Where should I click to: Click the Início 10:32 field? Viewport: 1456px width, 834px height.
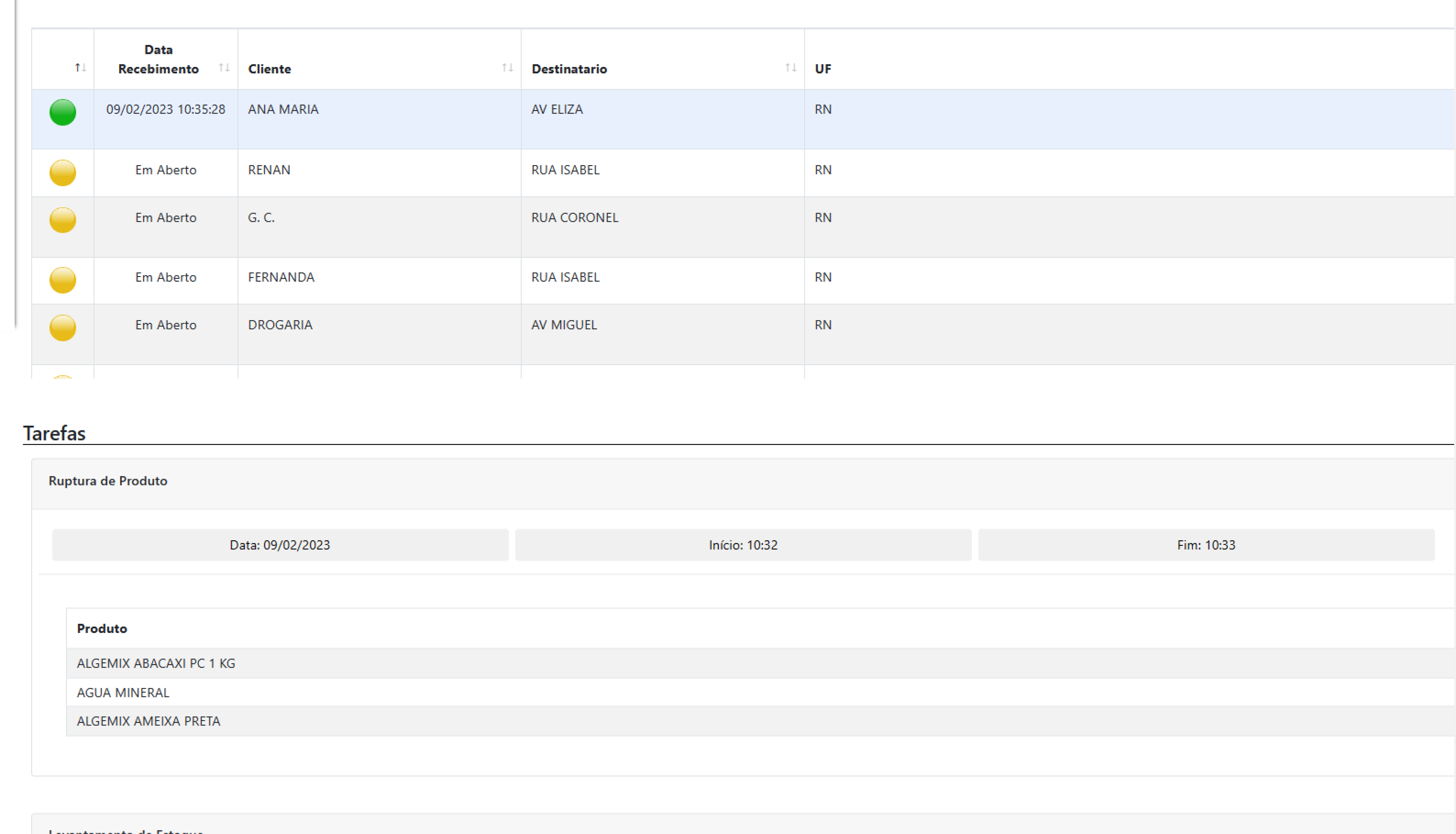click(x=743, y=545)
